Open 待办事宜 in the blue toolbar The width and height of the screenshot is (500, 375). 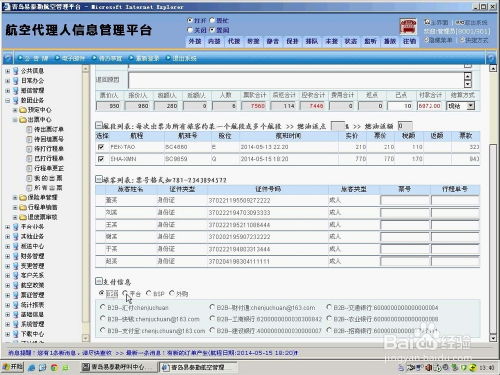pos(110,59)
